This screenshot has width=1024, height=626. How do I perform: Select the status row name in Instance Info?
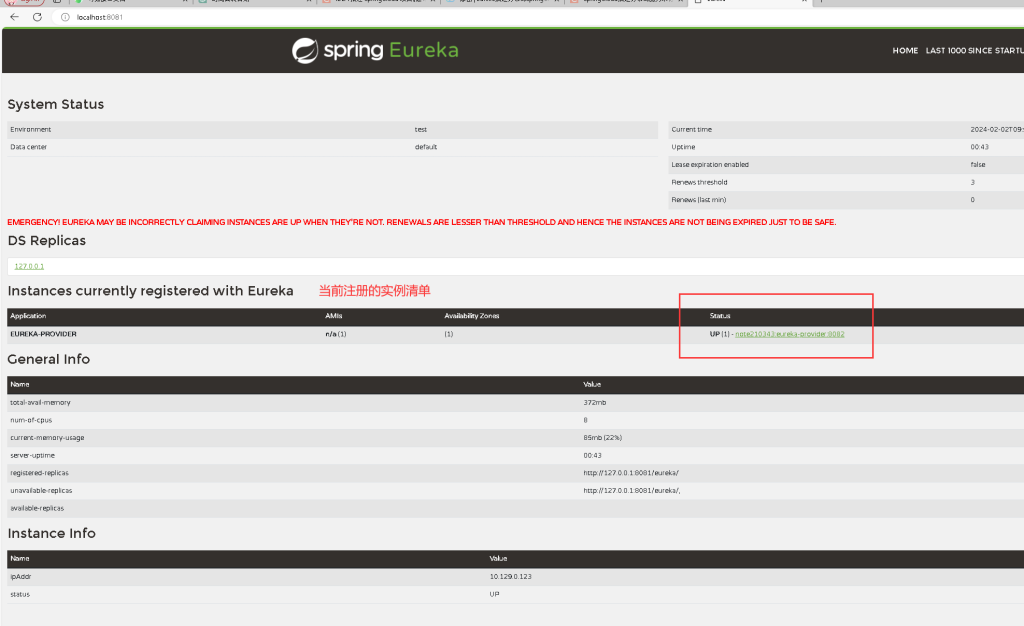point(20,595)
